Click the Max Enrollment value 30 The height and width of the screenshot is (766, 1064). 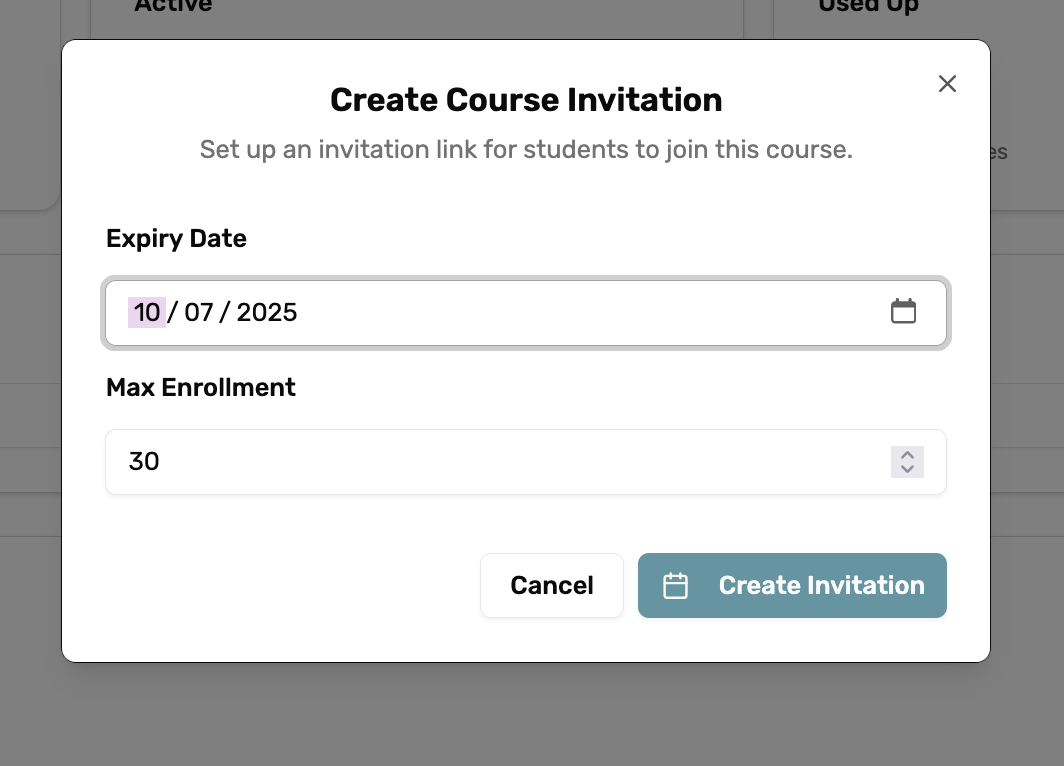click(x=146, y=461)
